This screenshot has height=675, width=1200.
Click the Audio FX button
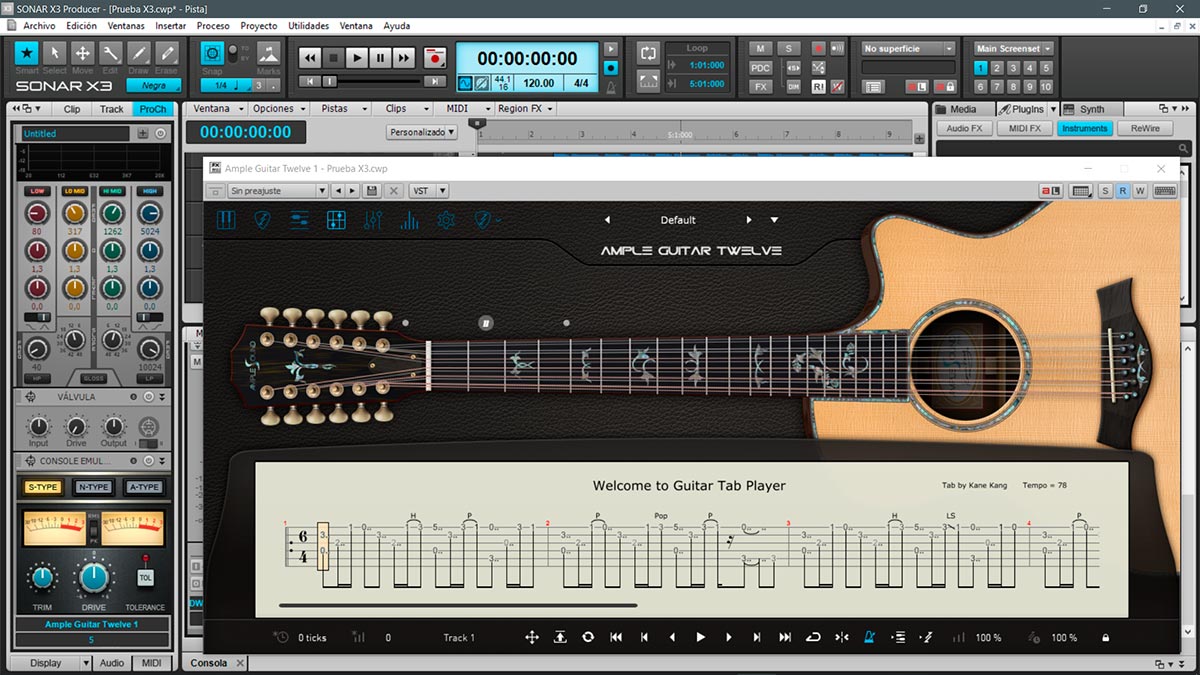(964, 128)
